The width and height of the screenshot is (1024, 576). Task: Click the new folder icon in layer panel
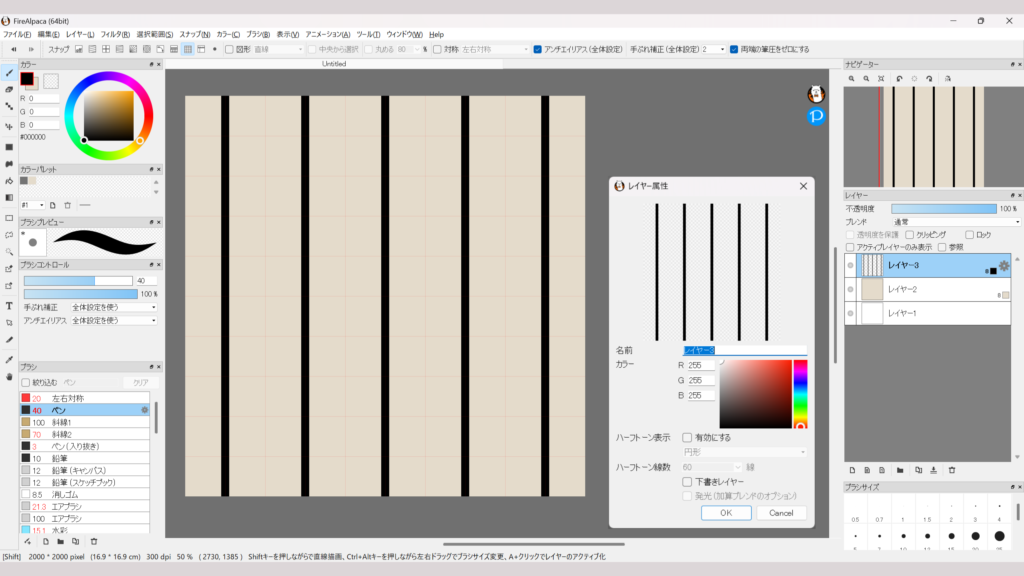pos(900,469)
